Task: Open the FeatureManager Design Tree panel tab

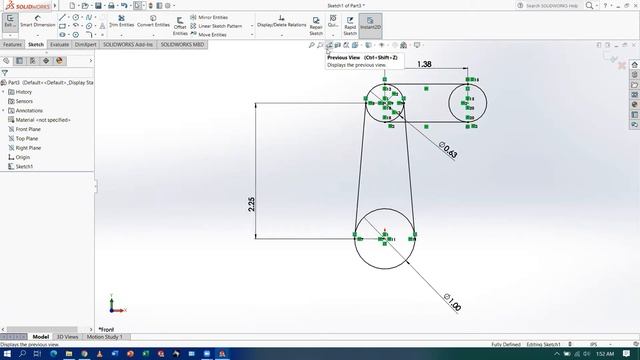Action: point(6,61)
